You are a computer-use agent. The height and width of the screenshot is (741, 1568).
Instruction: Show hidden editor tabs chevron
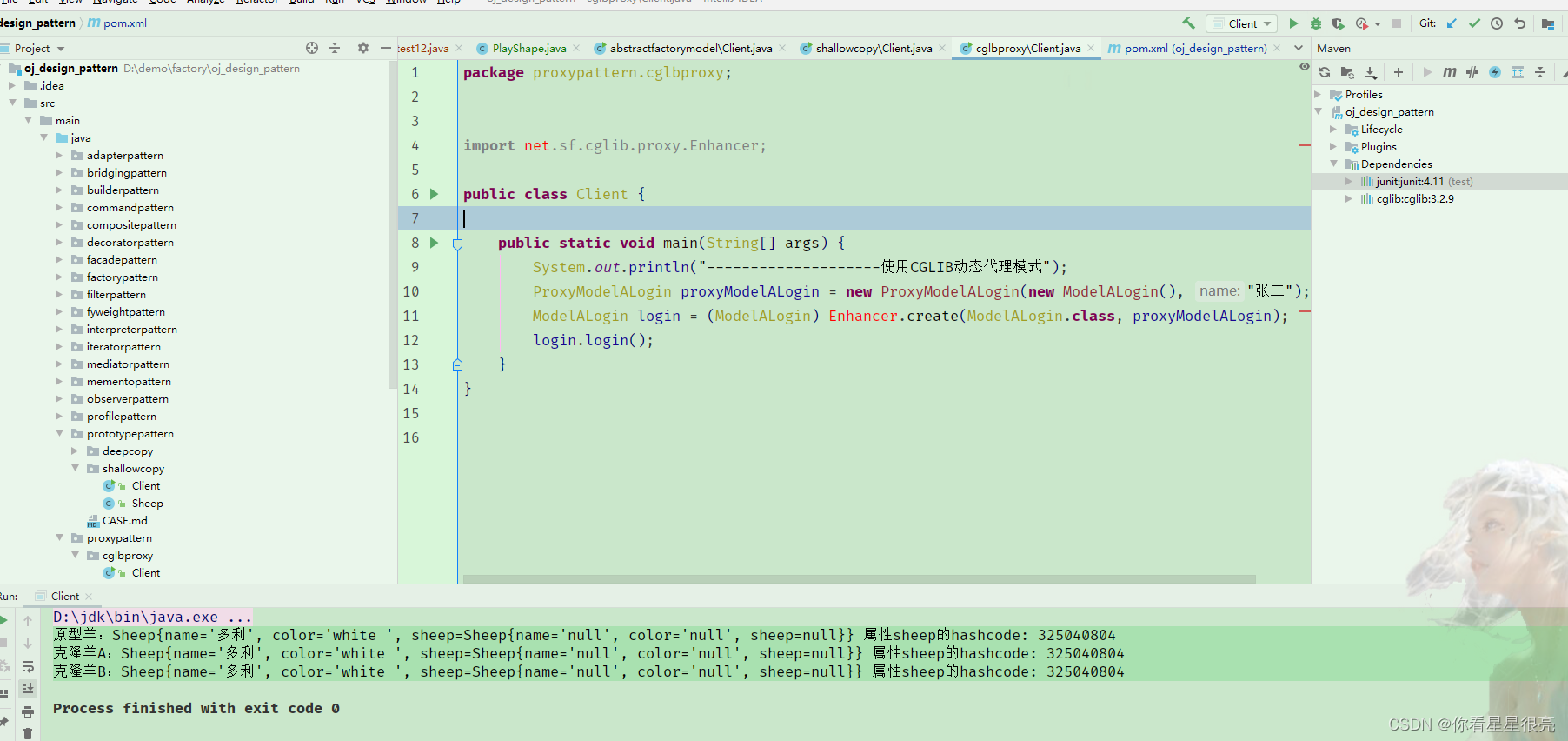tap(1299, 48)
